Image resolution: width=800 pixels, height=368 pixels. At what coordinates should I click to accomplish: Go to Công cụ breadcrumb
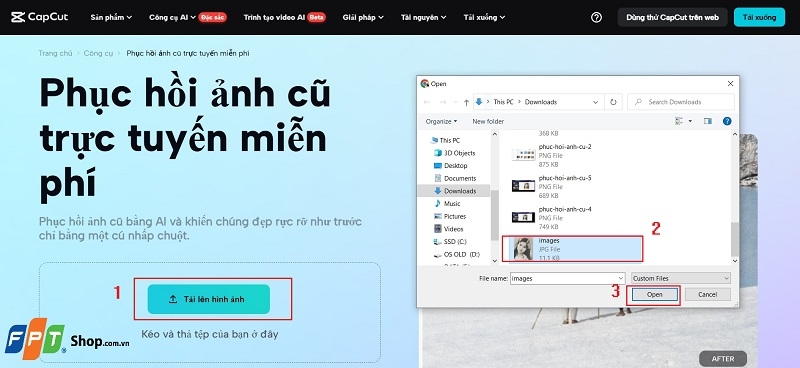pos(98,53)
